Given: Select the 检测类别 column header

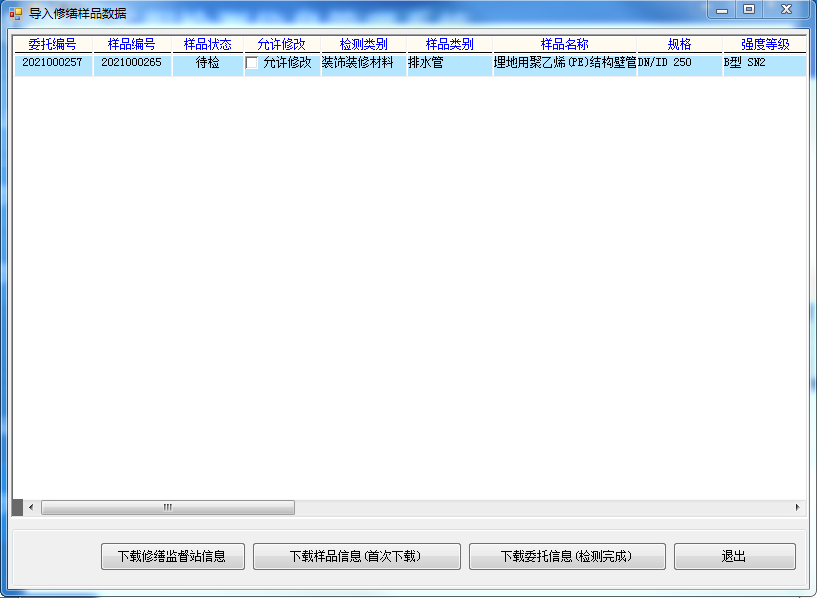Looking at the screenshot, I should point(363,45).
